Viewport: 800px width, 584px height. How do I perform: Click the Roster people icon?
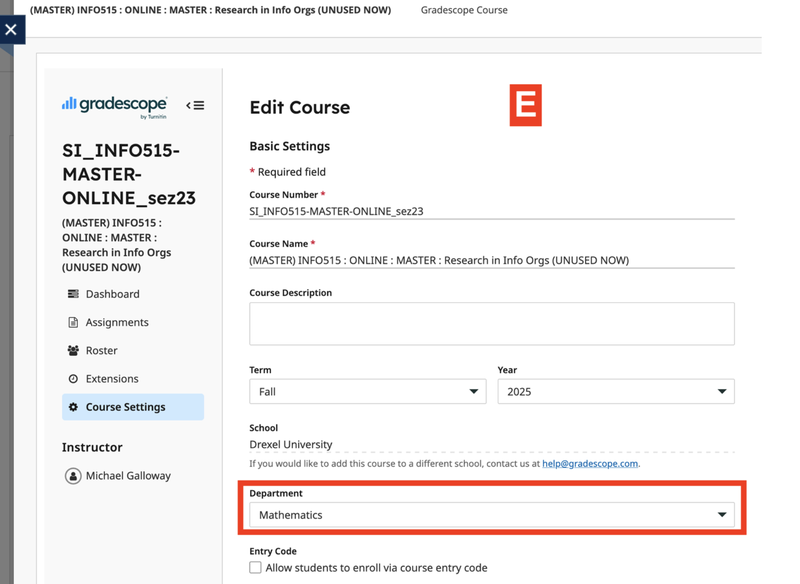[x=73, y=351]
